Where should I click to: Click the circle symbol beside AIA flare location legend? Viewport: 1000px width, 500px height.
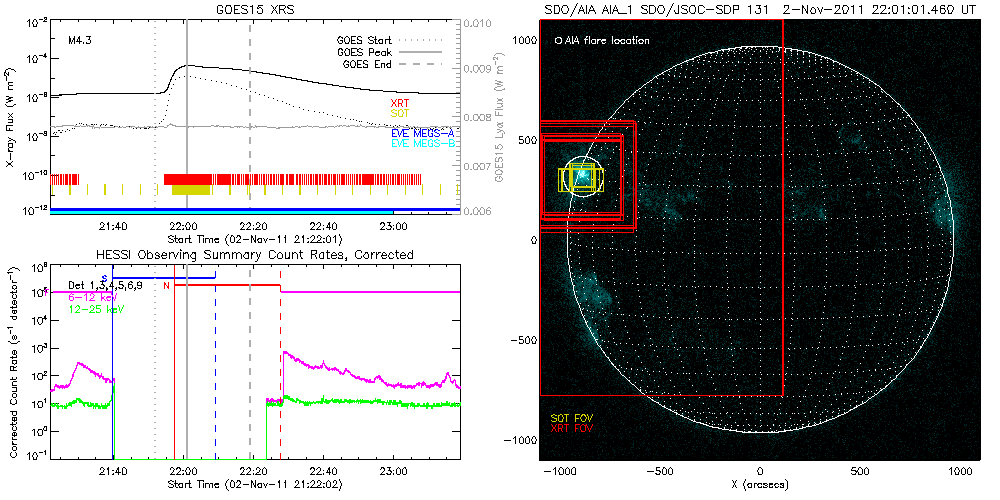[x=557, y=41]
